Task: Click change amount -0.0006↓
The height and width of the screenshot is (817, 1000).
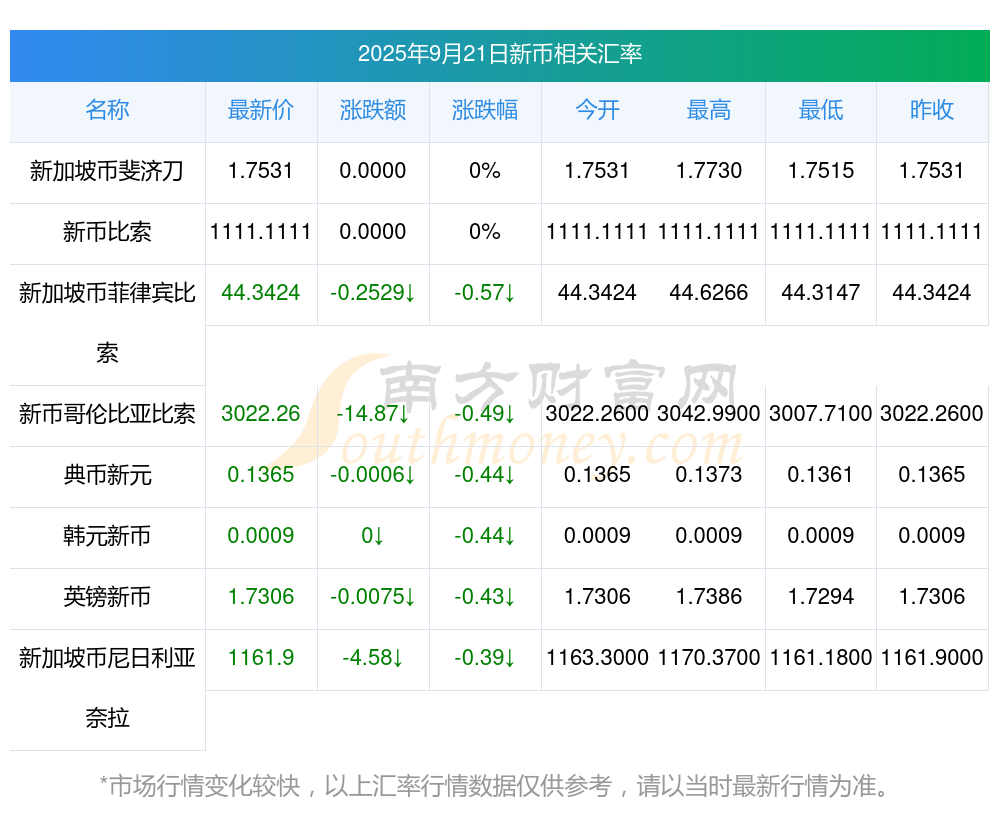Action: tap(373, 475)
